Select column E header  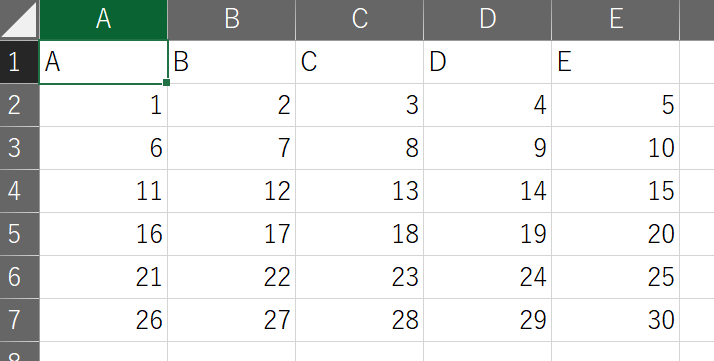tap(616, 20)
